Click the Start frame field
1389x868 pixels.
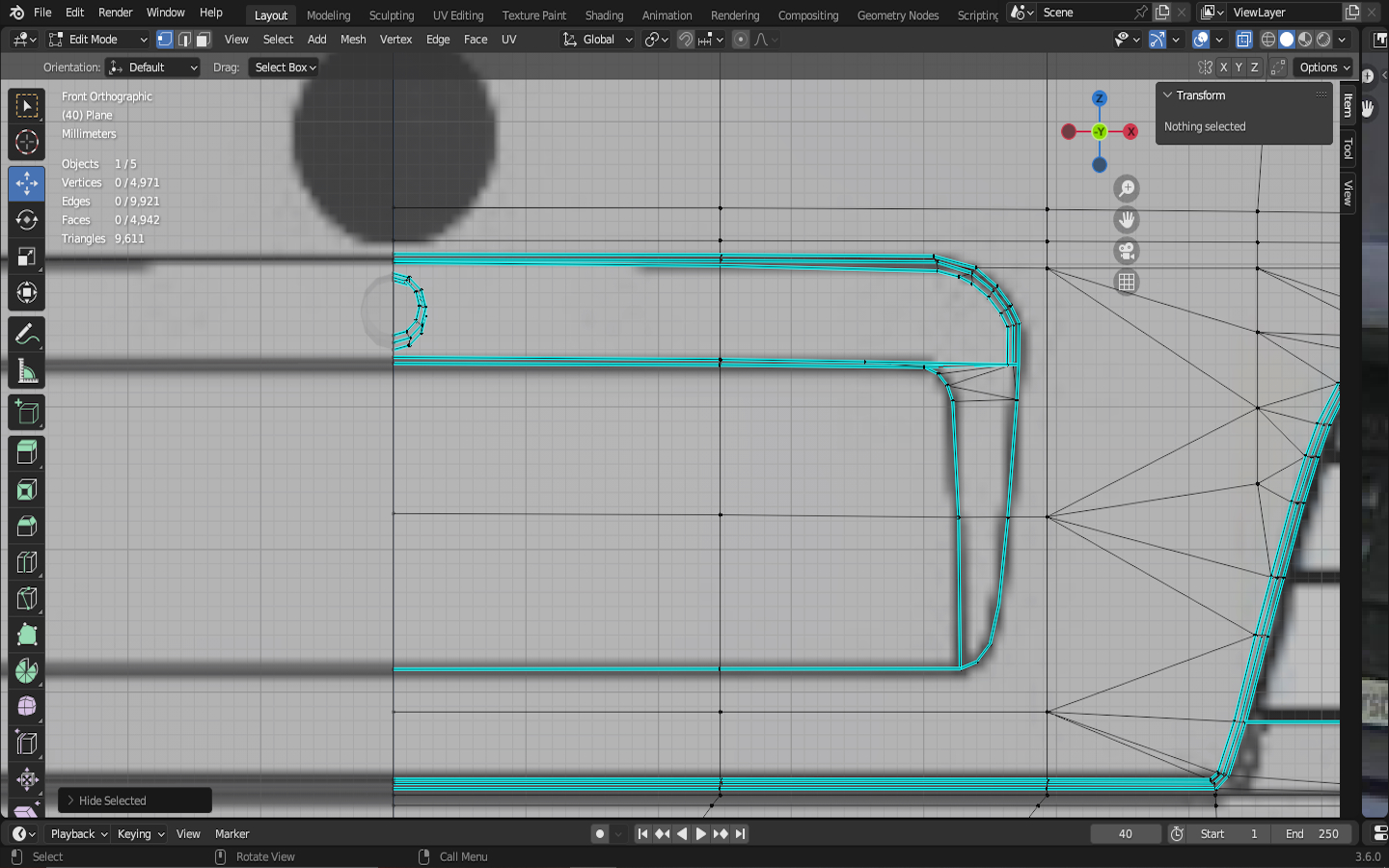click(x=1229, y=834)
